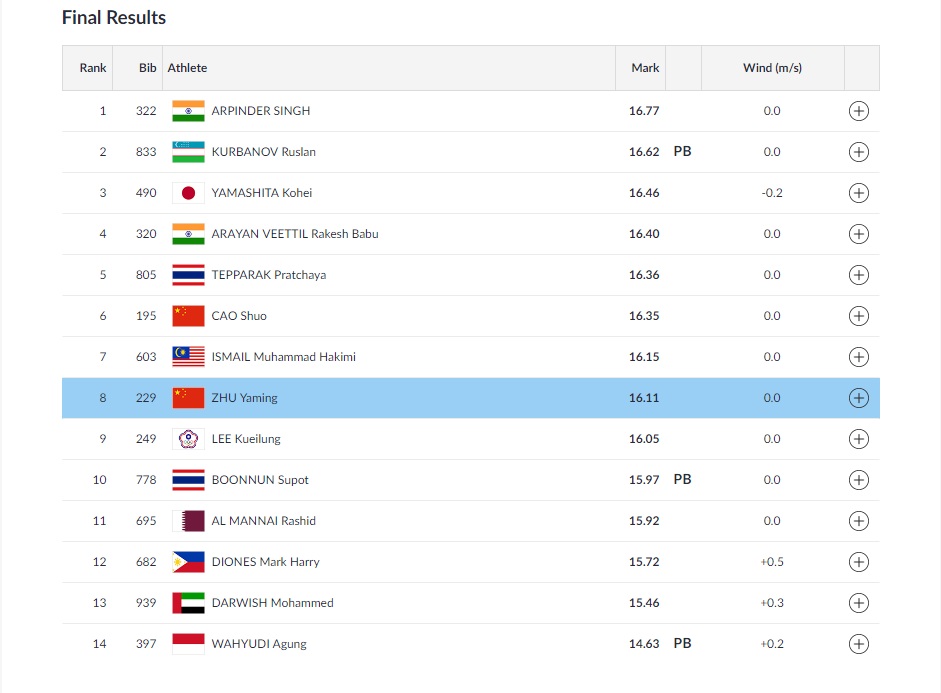Click the India flag next to ARPINDER SINGH

188,111
